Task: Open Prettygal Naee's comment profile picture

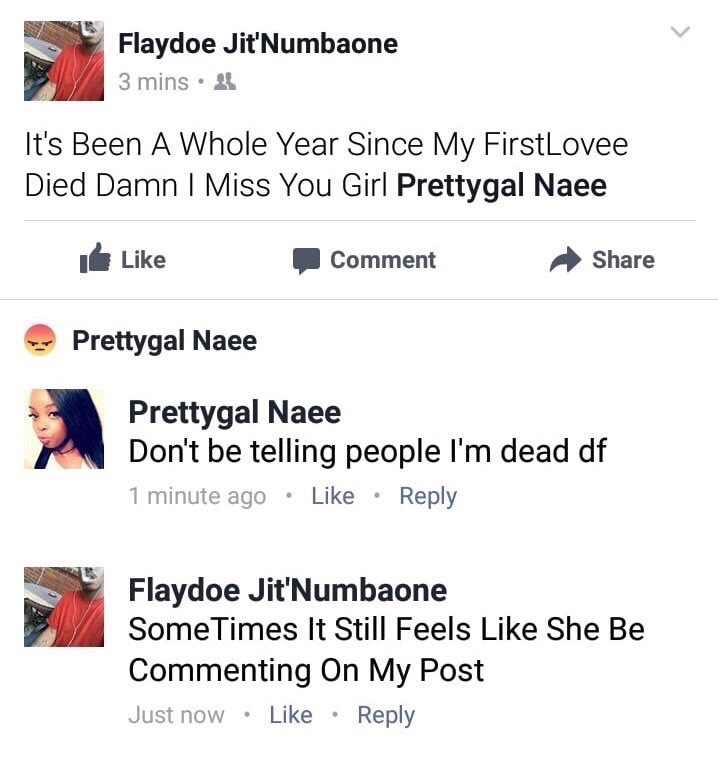Action: [x=64, y=429]
